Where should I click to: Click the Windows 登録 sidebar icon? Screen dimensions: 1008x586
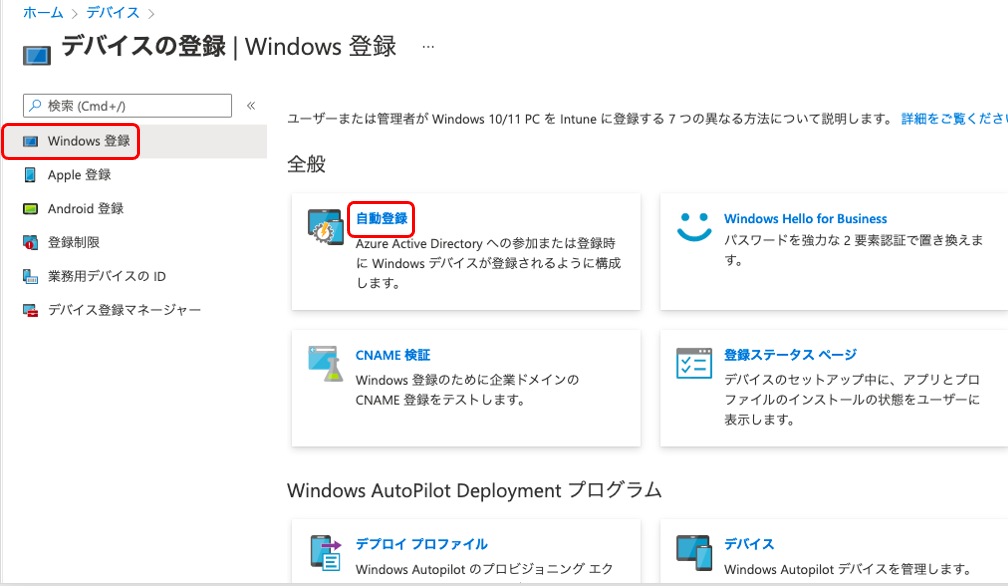(x=30, y=141)
